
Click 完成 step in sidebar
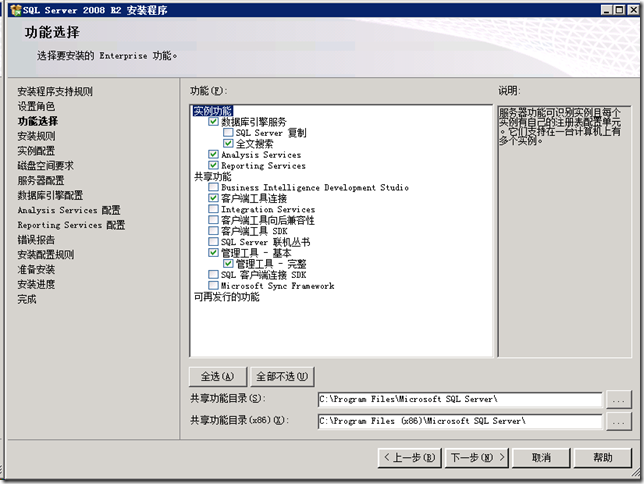(27, 299)
